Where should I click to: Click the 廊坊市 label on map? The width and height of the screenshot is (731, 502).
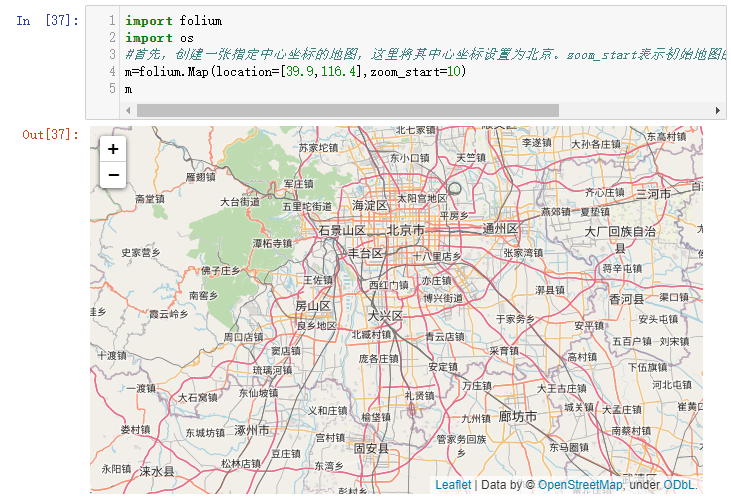point(518,416)
